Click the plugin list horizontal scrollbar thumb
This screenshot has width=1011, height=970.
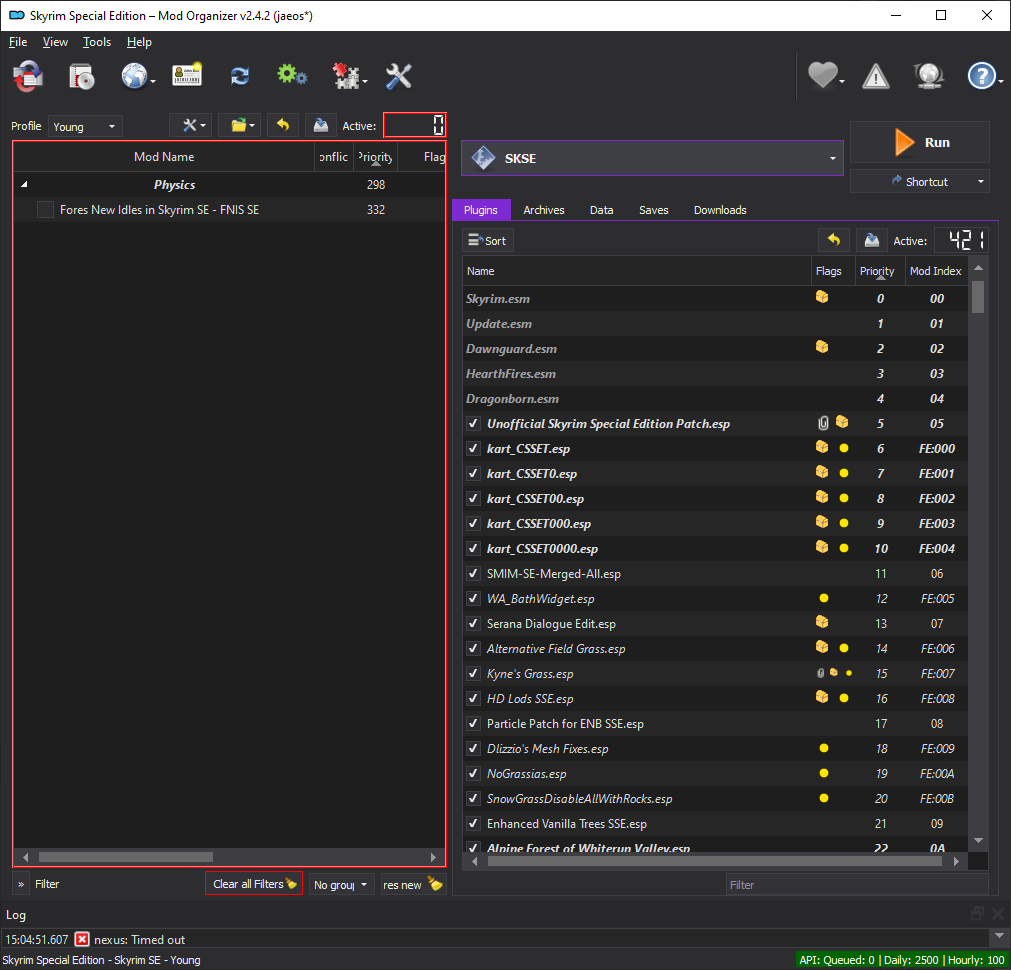(x=716, y=861)
